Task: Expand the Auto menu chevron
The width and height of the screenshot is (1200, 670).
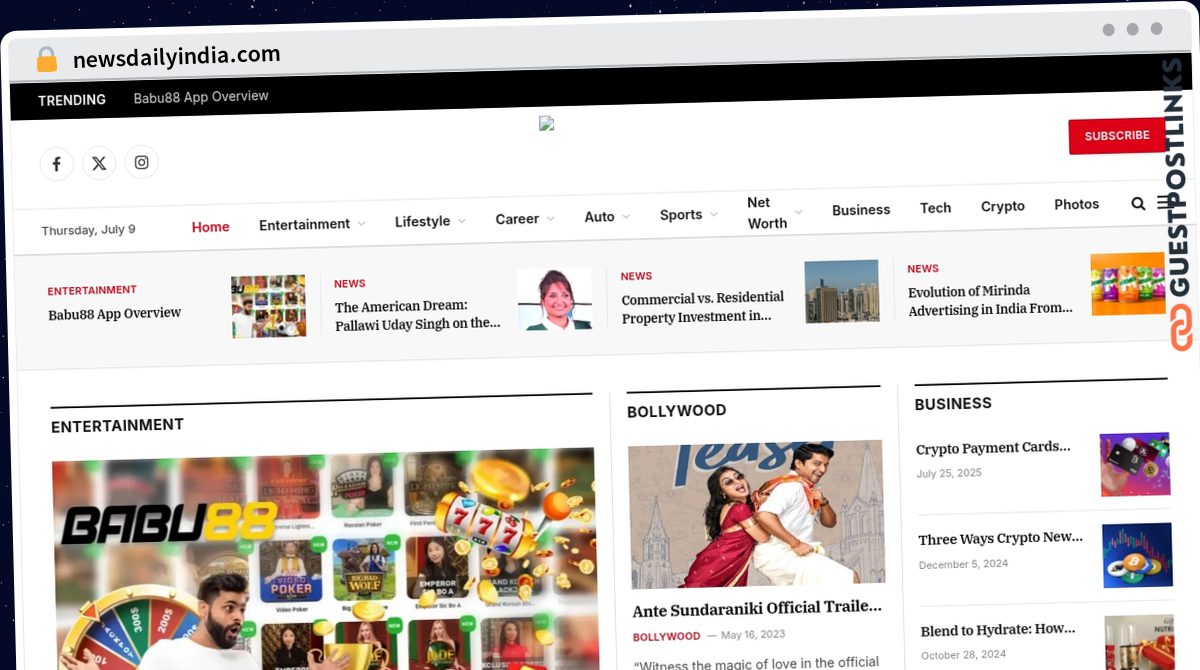Action: pos(626,216)
